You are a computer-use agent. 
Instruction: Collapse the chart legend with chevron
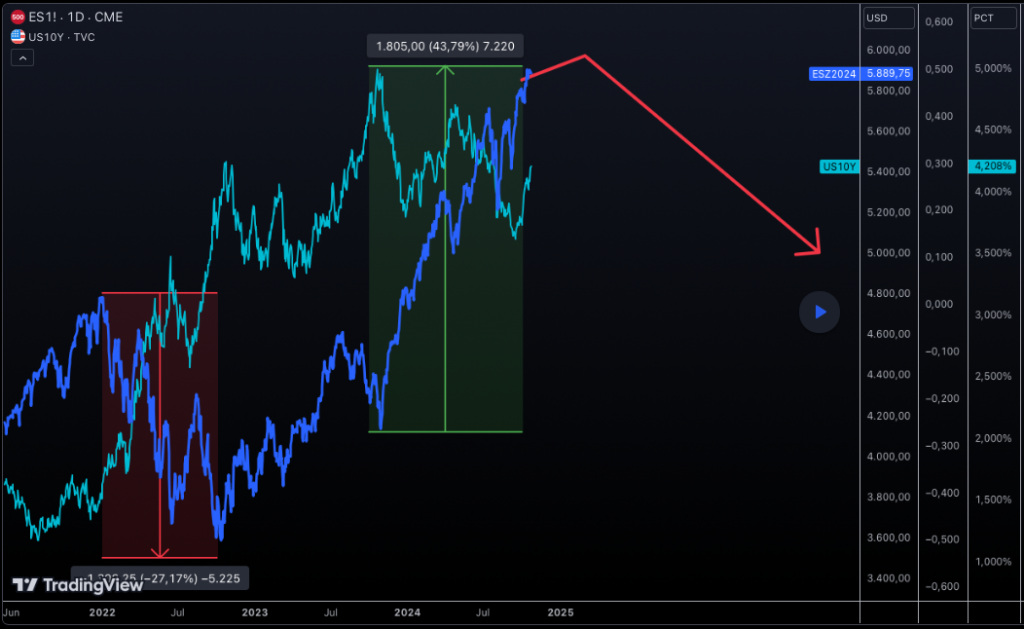point(22,58)
